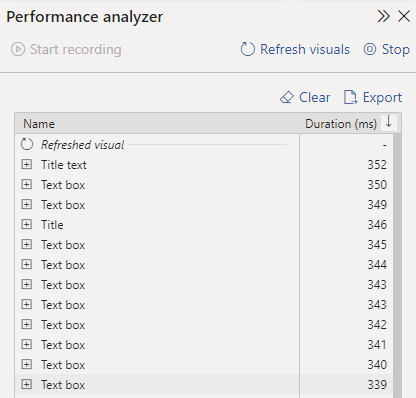Click the 339 duration value

(377, 385)
